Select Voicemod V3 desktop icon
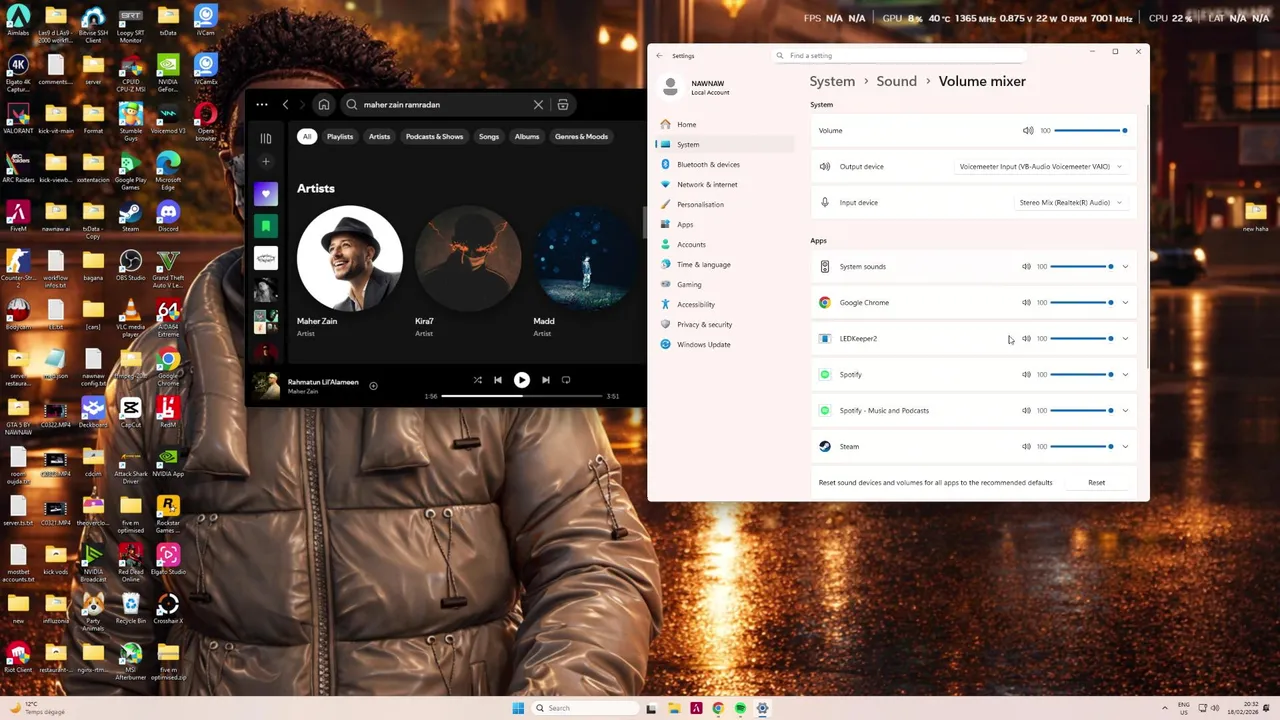 tap(168, 120)
